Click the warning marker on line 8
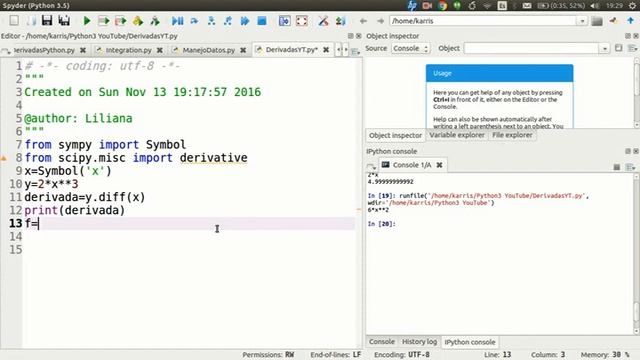Viewport: 640px width, 360px height. point(4,158)
